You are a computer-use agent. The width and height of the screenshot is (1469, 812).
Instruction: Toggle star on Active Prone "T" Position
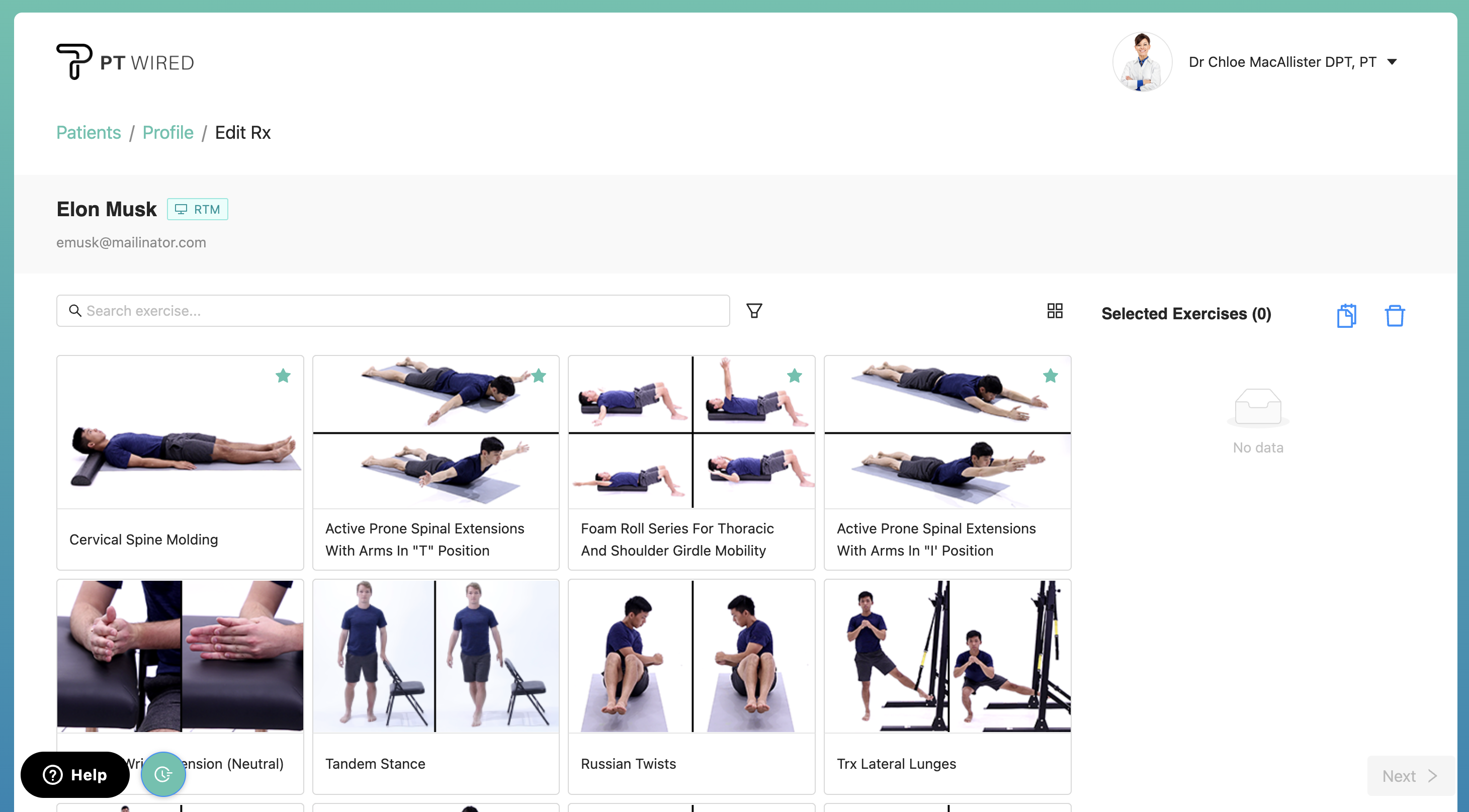point(538,376)
